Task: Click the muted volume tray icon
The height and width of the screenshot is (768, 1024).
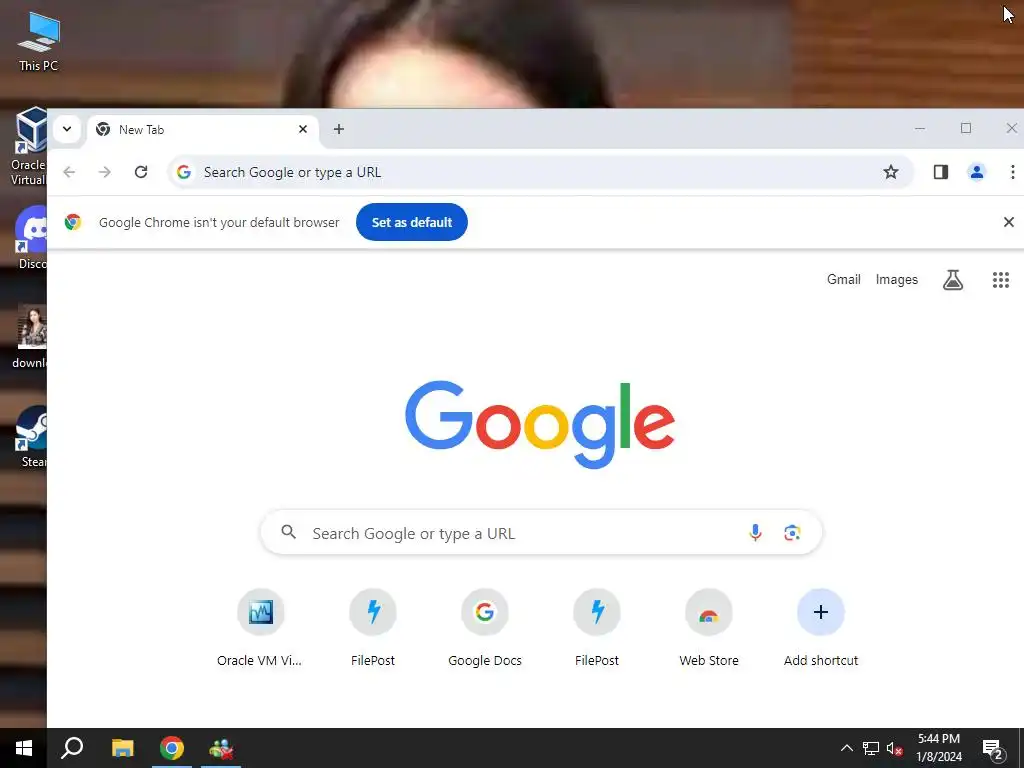Action: coord(894,748)
